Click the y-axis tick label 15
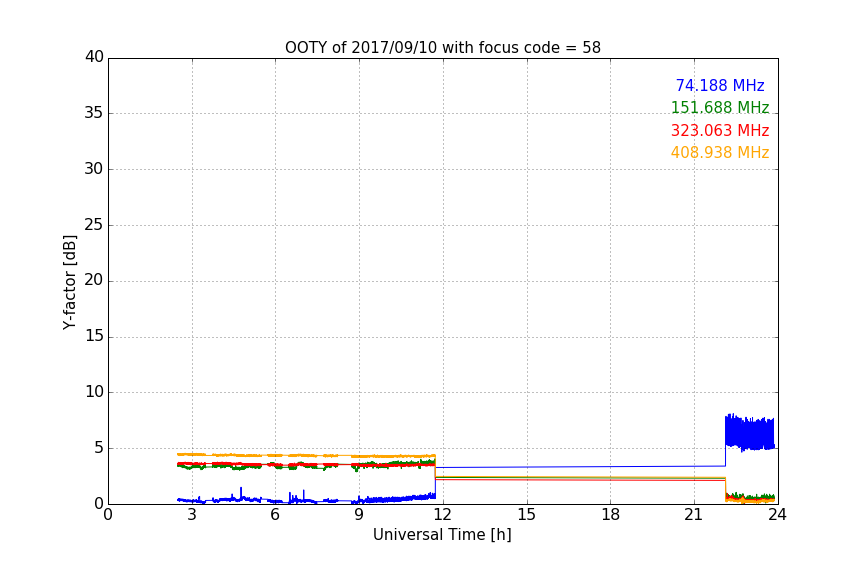This screenshot has width=864, height=576. click(x=94, y=336)
